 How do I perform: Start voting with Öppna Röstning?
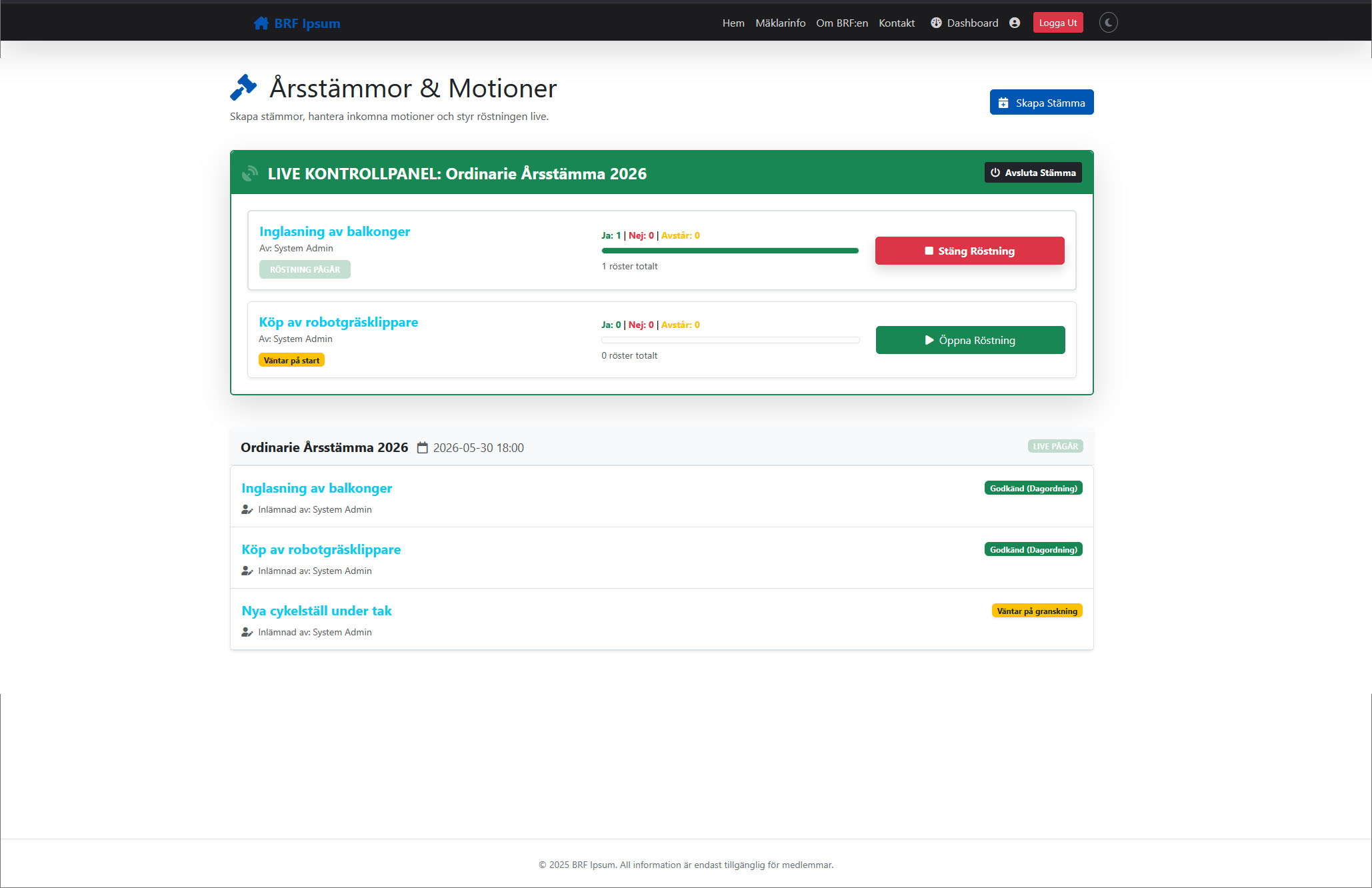(970, 340)
